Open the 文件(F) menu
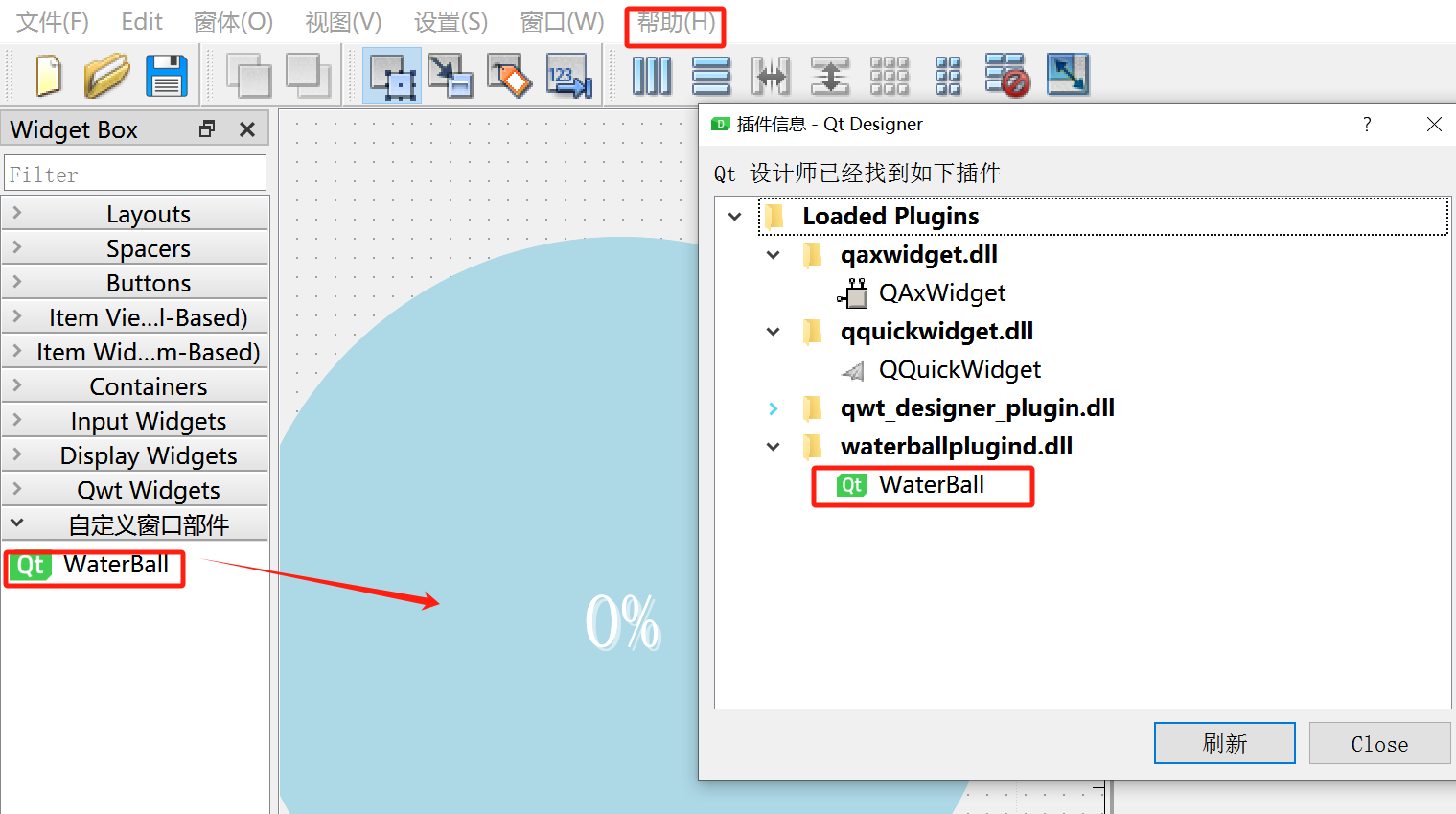 click(53, 21)
